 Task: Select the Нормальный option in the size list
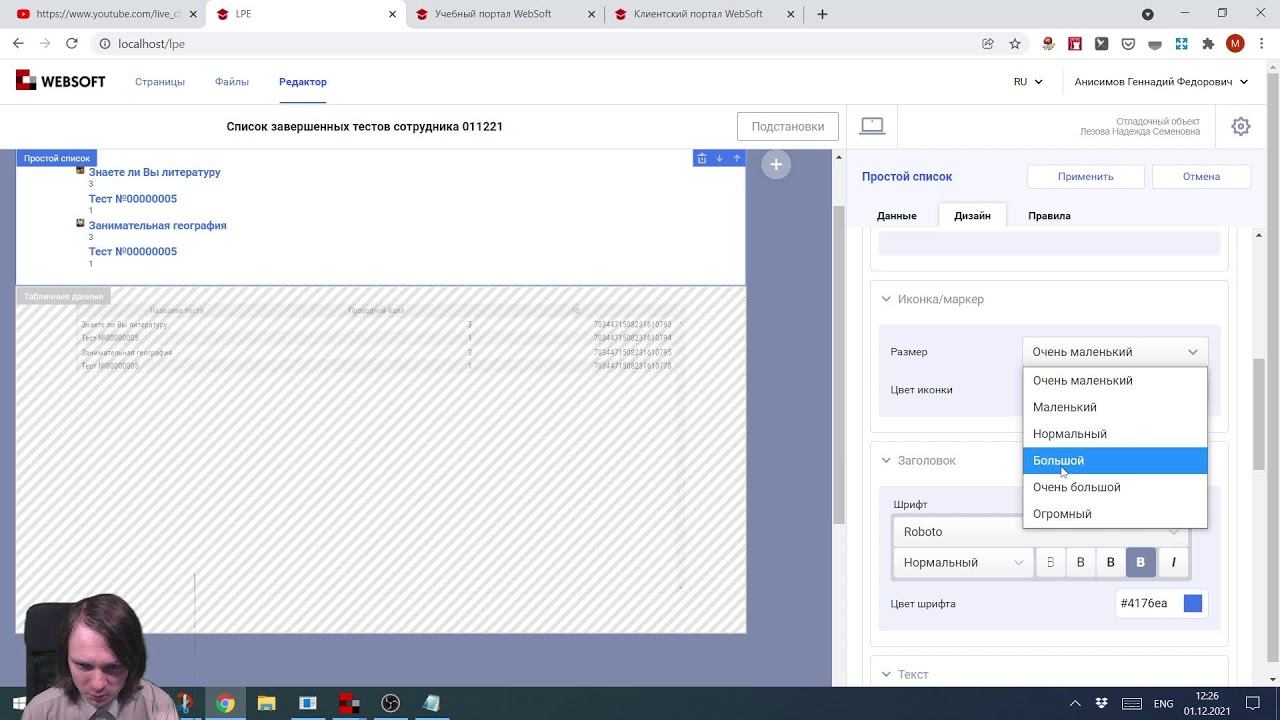coord(1115,434)
